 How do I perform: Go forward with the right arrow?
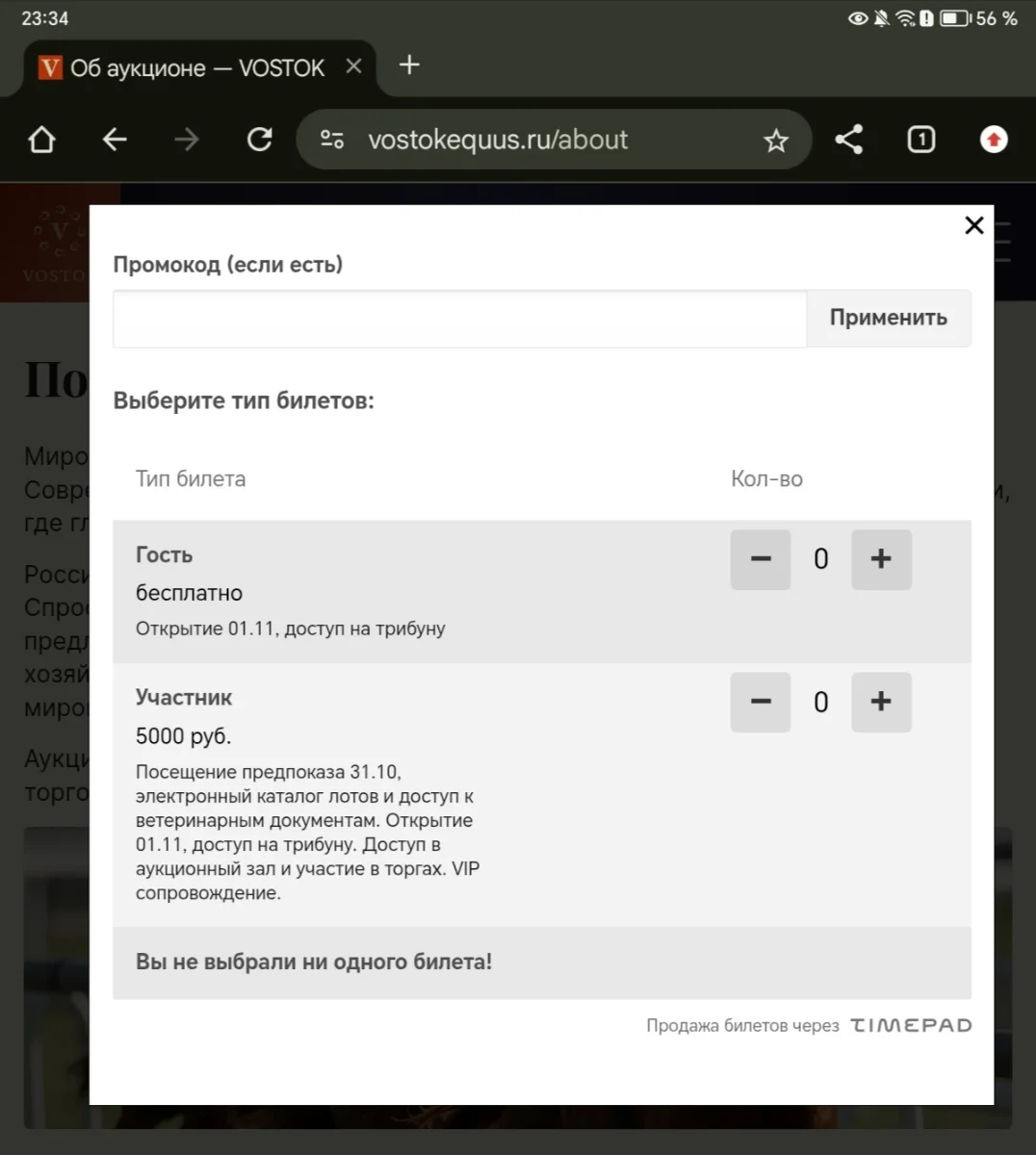(x=187, y=140)
